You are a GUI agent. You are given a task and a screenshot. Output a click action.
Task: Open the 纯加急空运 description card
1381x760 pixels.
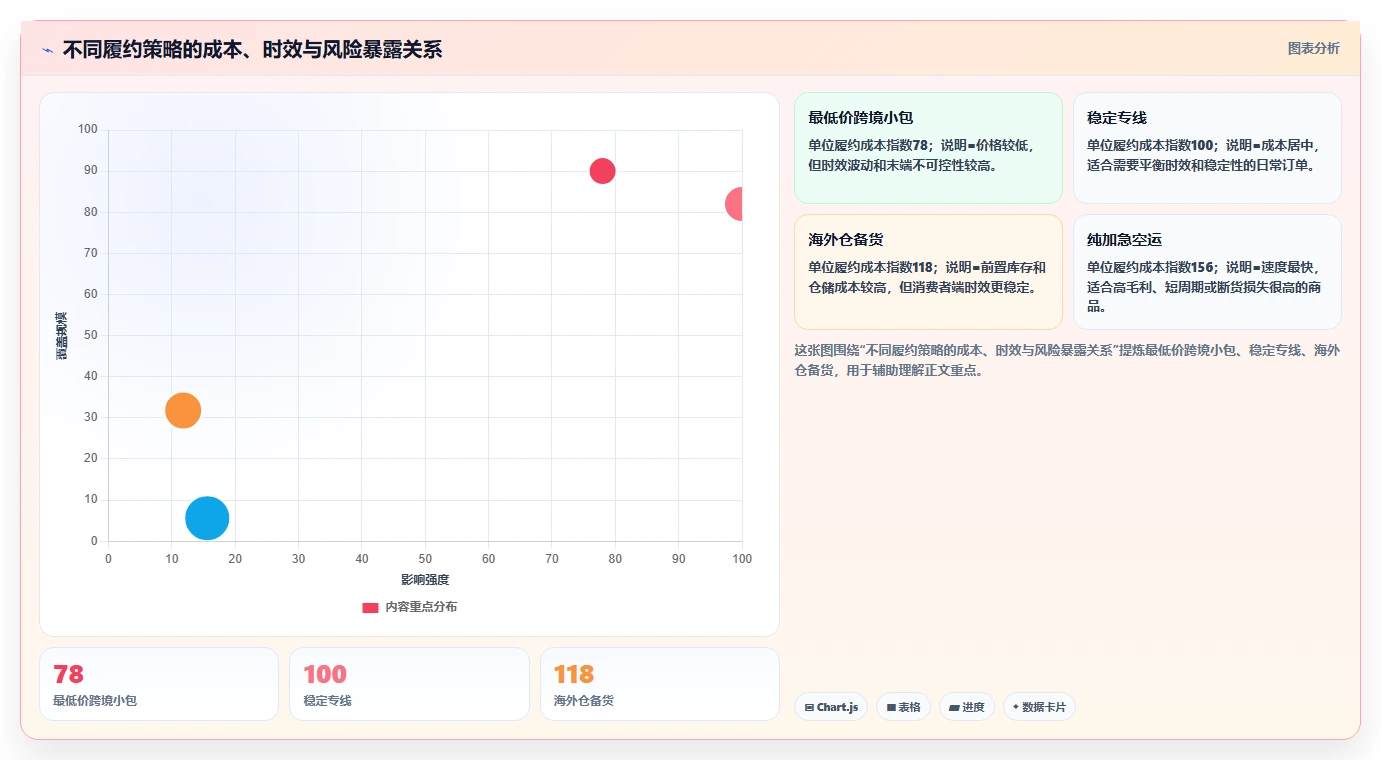1207,272
